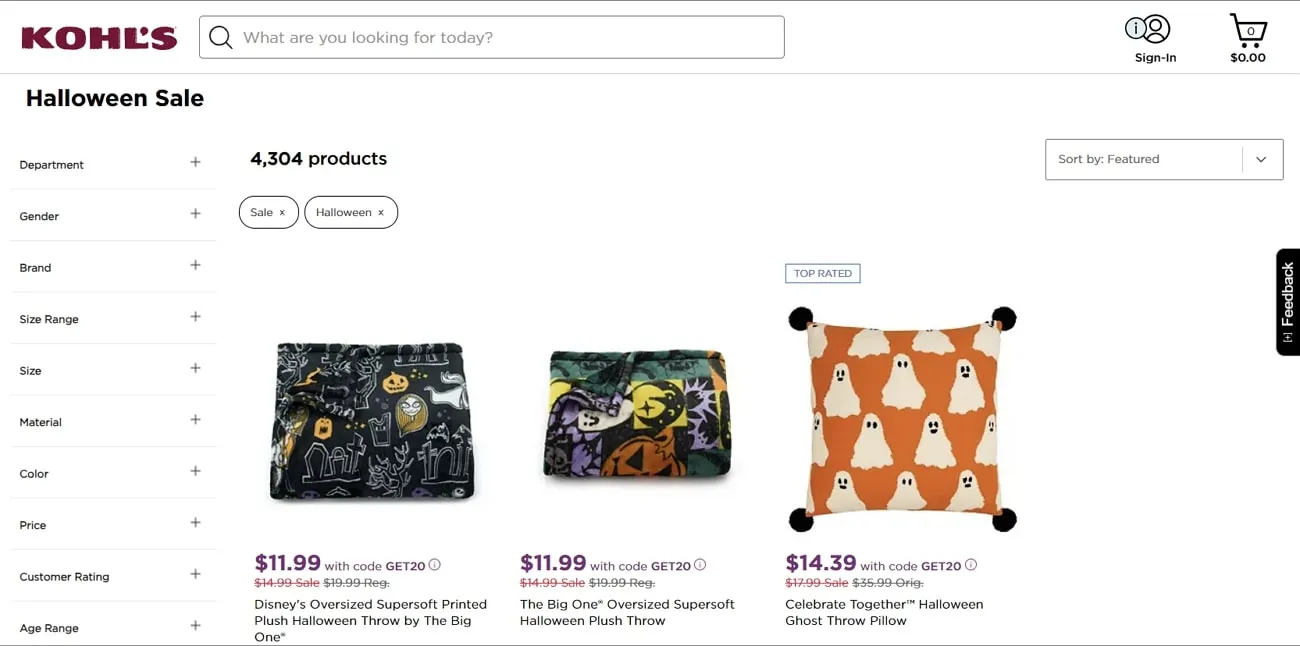This screenshot has height=646, width=1300.
Task: Expand the Brand filter
Action: 195,266
